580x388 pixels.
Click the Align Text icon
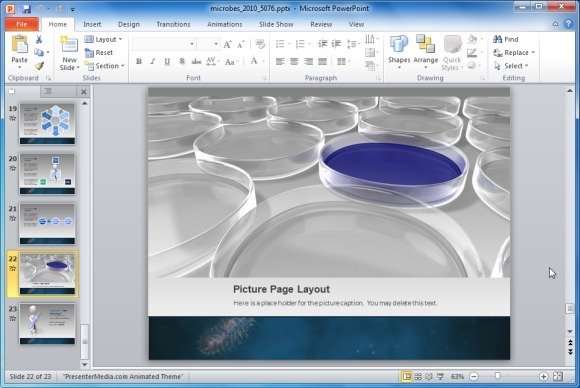(370, 52)
